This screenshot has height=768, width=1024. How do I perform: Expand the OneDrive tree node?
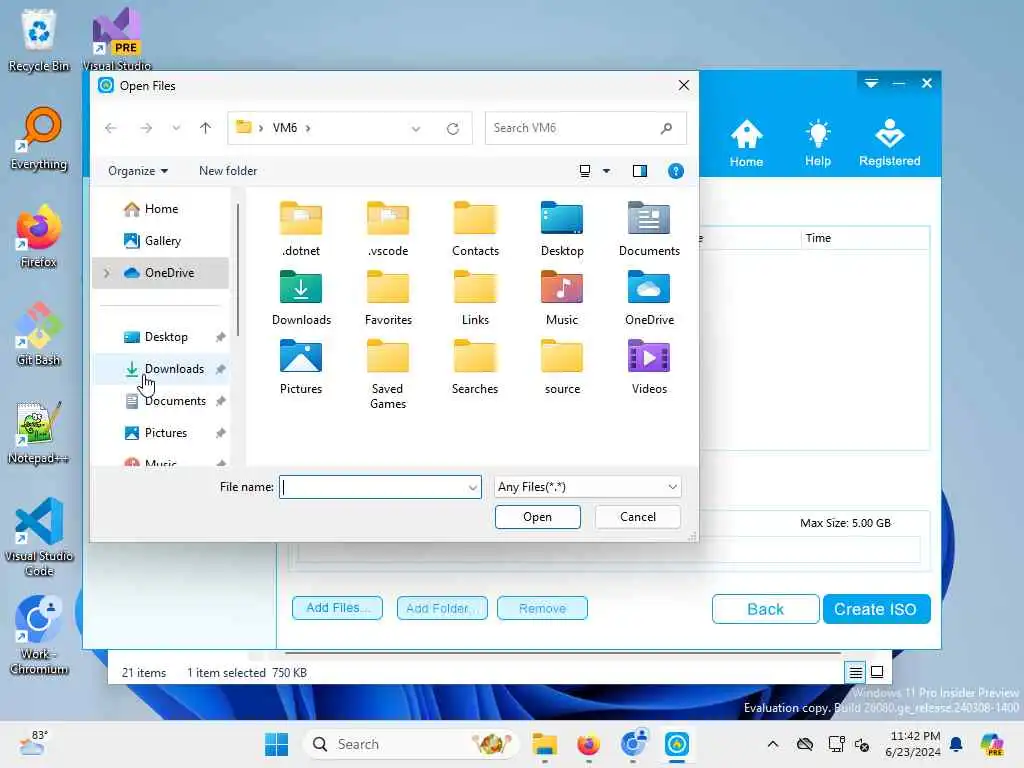[107, 273]
